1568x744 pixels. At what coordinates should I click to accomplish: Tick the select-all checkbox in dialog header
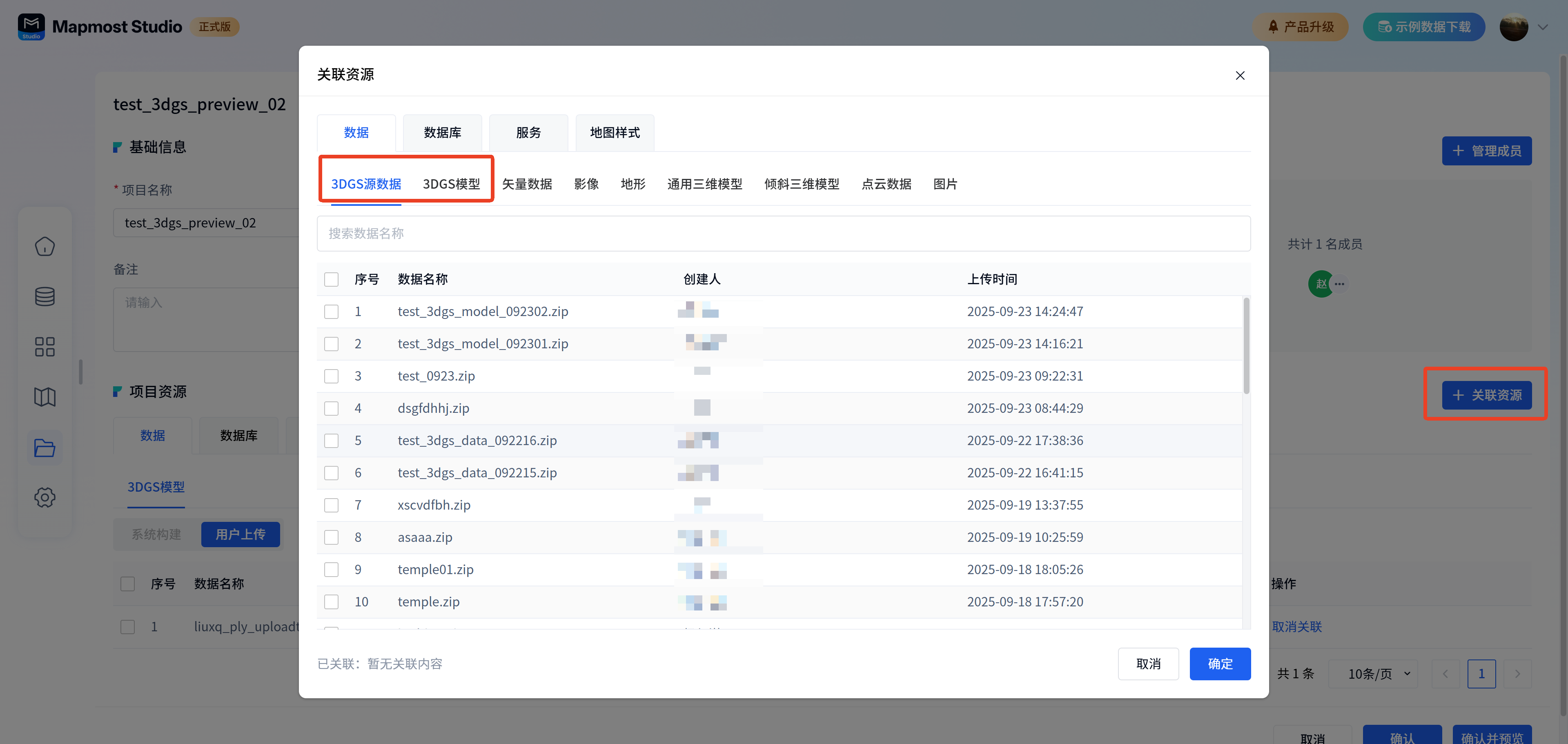(x=331, y=279)
